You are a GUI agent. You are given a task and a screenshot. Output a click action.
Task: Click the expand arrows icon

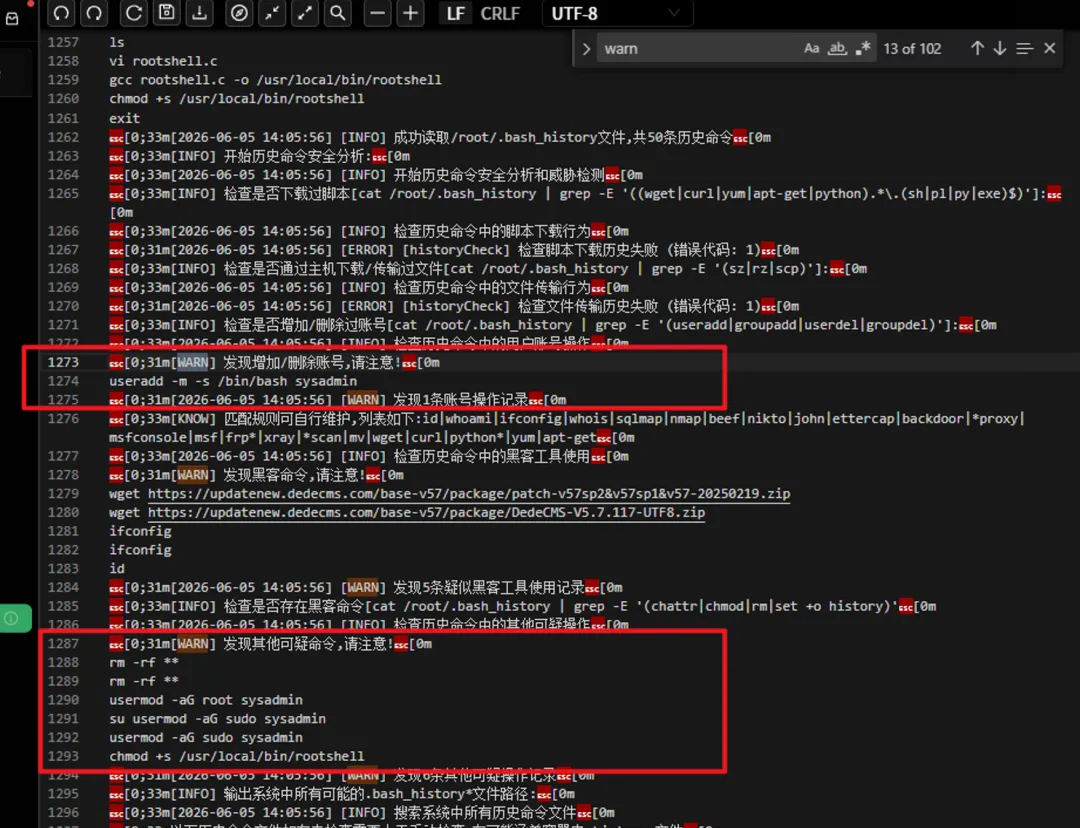coord(305,12)
